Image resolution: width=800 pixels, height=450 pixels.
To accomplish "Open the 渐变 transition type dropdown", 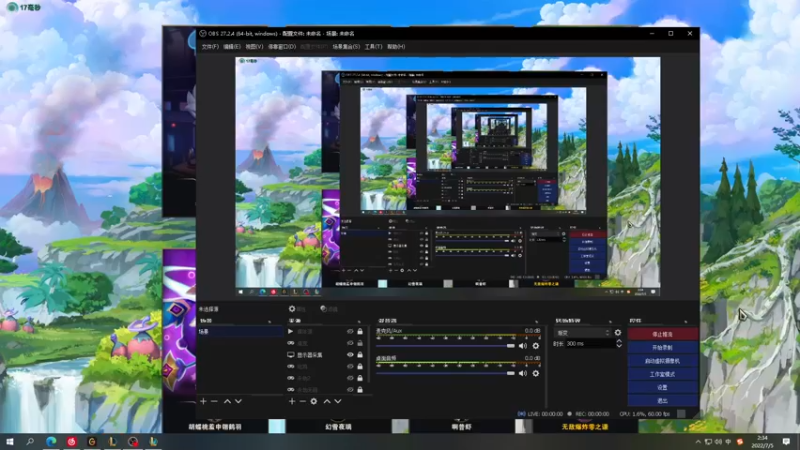I will 583,333.
